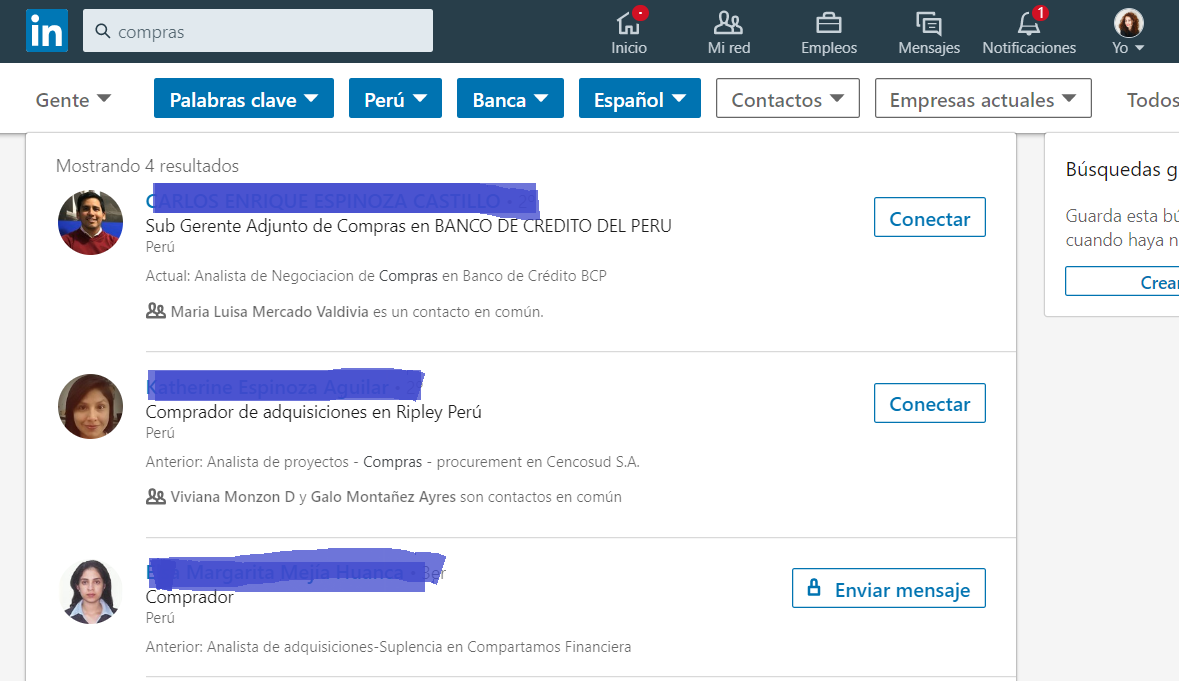Open the Mi red network icon

728,23
